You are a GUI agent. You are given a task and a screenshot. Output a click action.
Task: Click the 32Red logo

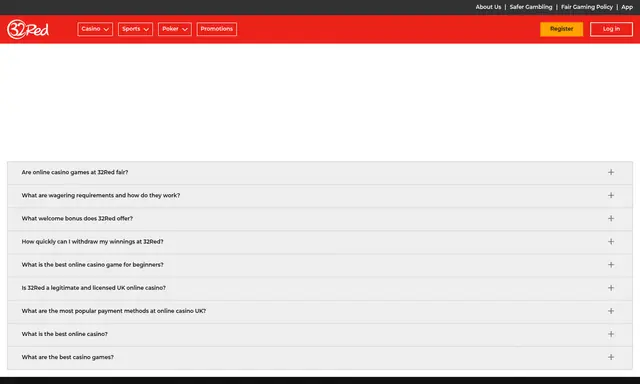[x=28, y=29]
